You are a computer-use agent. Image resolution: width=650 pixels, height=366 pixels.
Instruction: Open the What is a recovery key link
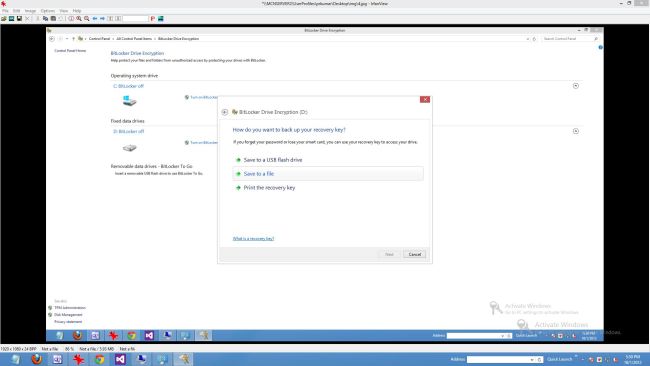point(253,239)
